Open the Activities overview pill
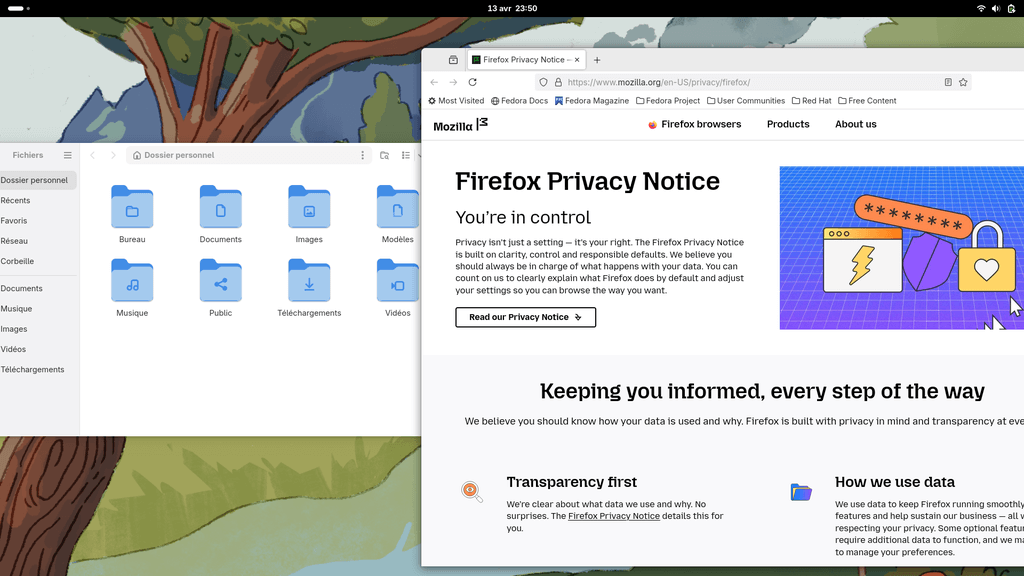Screen dimensions: 1024x576 click(18, 8)
